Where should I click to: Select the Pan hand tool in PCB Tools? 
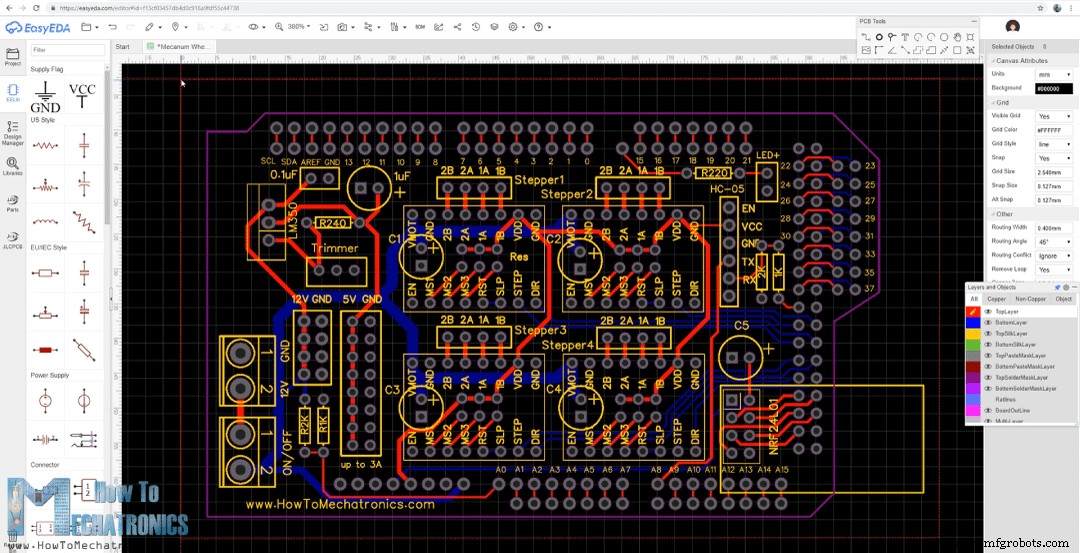(x=957, y=37)
